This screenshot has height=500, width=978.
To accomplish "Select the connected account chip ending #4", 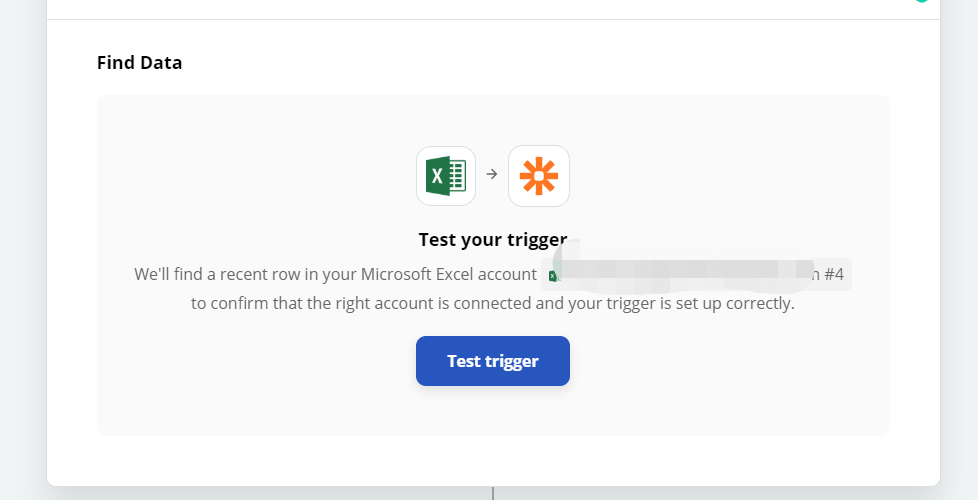I will [696, 274].
